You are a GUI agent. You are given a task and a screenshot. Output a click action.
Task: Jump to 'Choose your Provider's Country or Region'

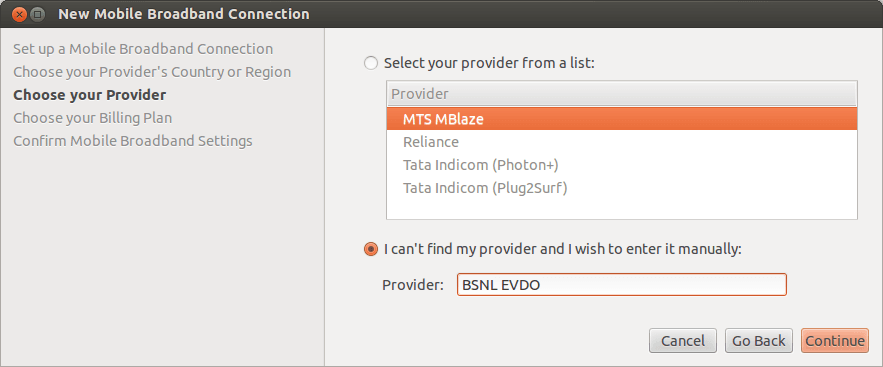tap(152, 72)
